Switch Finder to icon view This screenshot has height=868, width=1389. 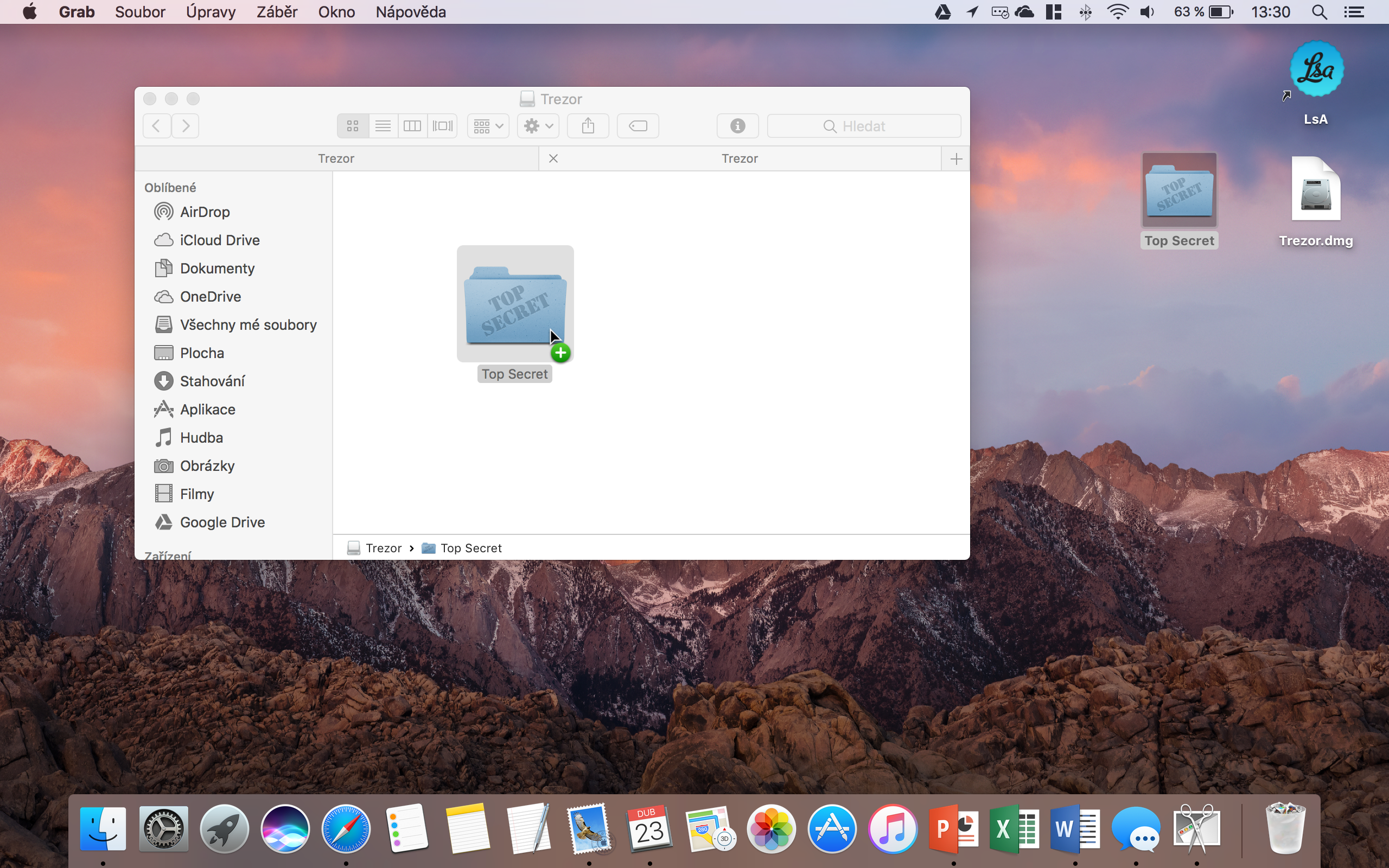pyautogui.click(x=353, y=126)
